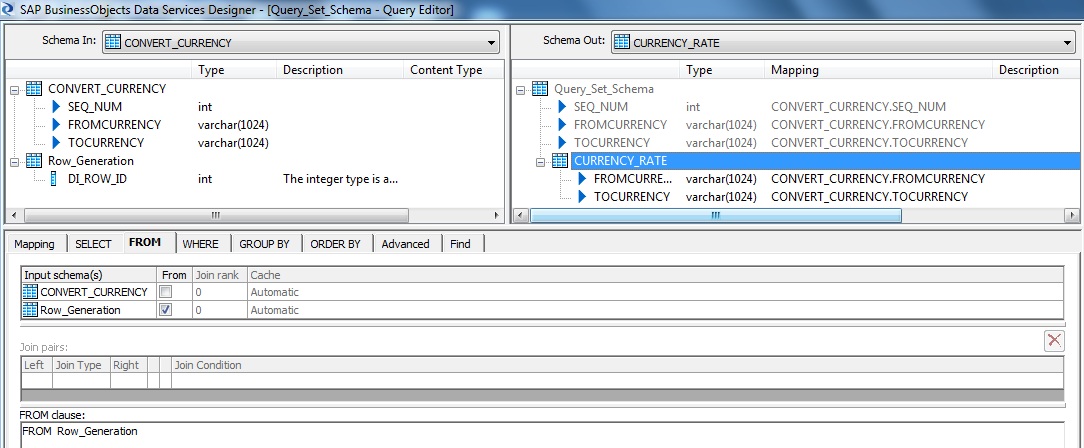Click the table icon in Schema Out dropdown
The width and height of the screenshot is (1084, 448).
click(x=622, y=42)
